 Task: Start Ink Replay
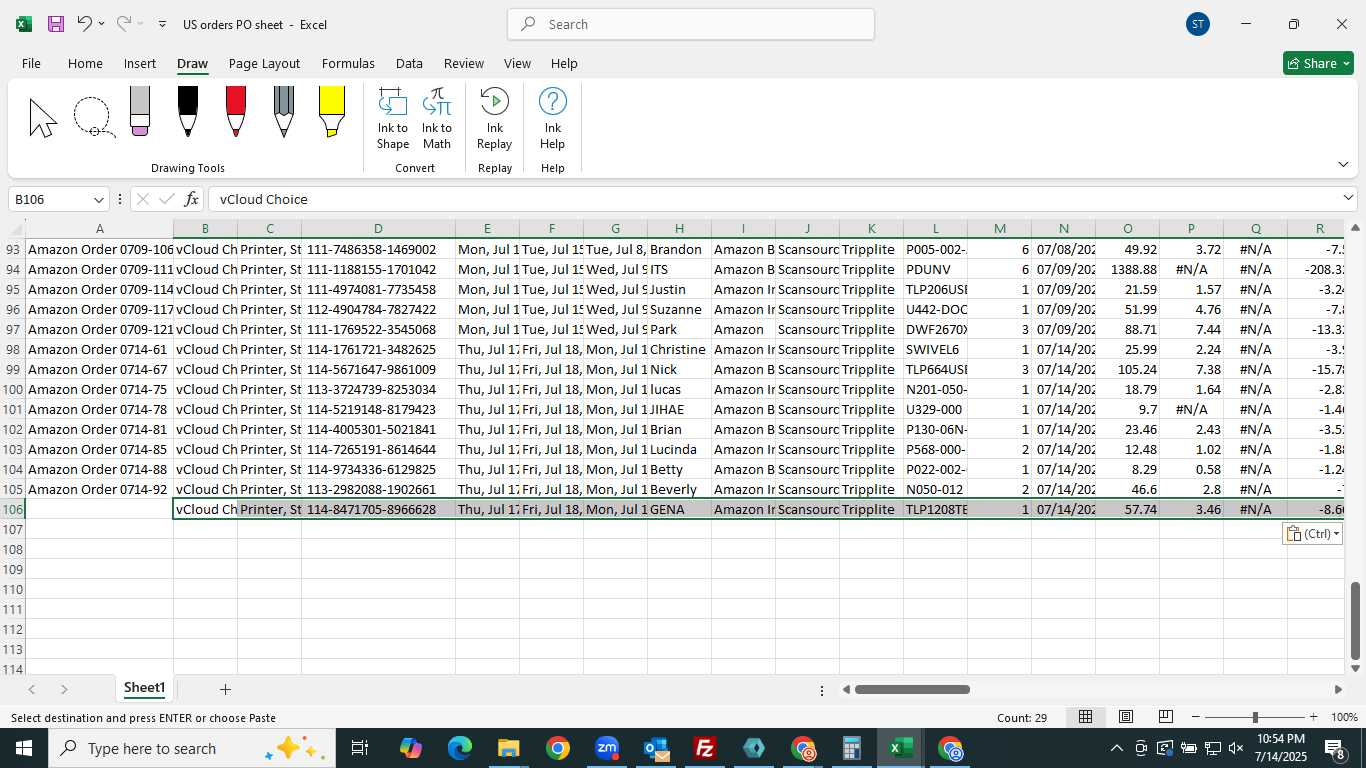click(x=494, y=119)
